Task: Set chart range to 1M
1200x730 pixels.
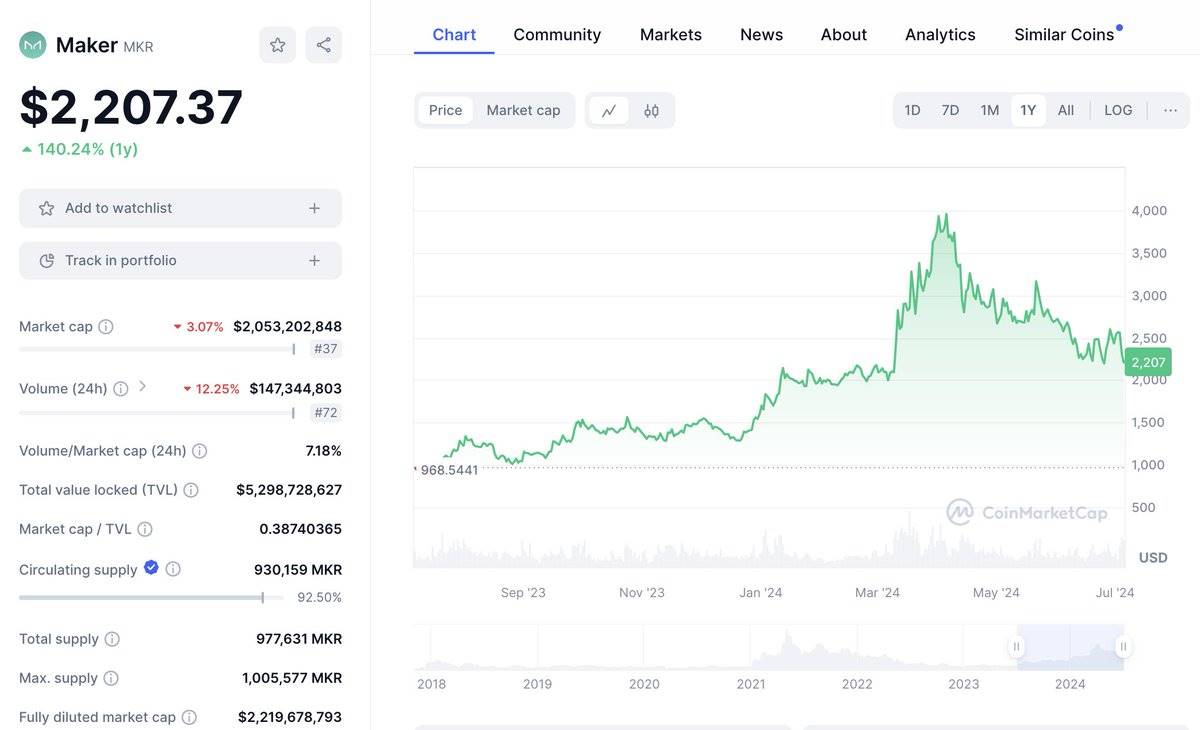Action: tap(989, 110)
